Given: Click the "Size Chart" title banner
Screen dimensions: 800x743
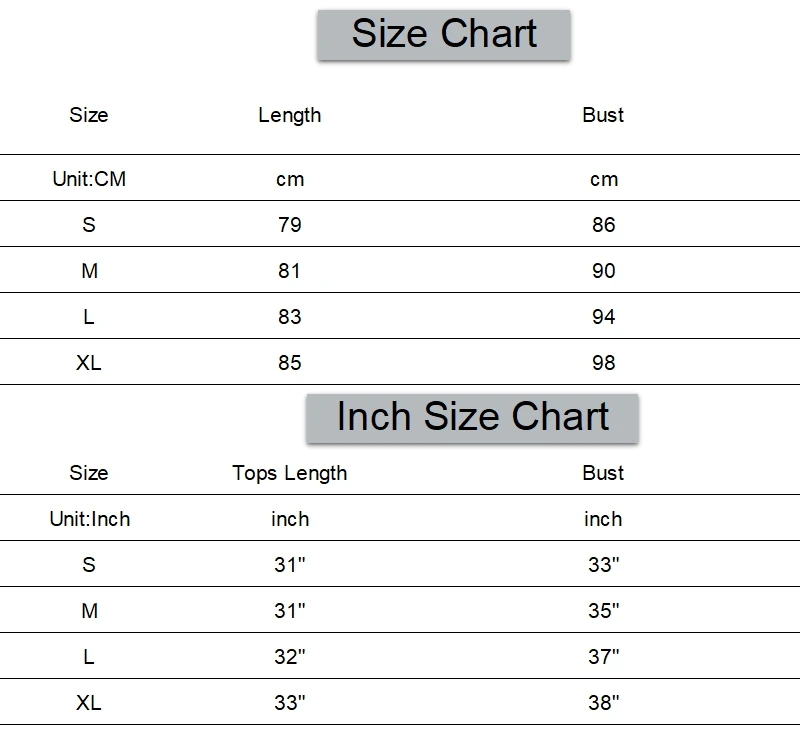Looking at the screenshot, I should [x=444, y=35].
